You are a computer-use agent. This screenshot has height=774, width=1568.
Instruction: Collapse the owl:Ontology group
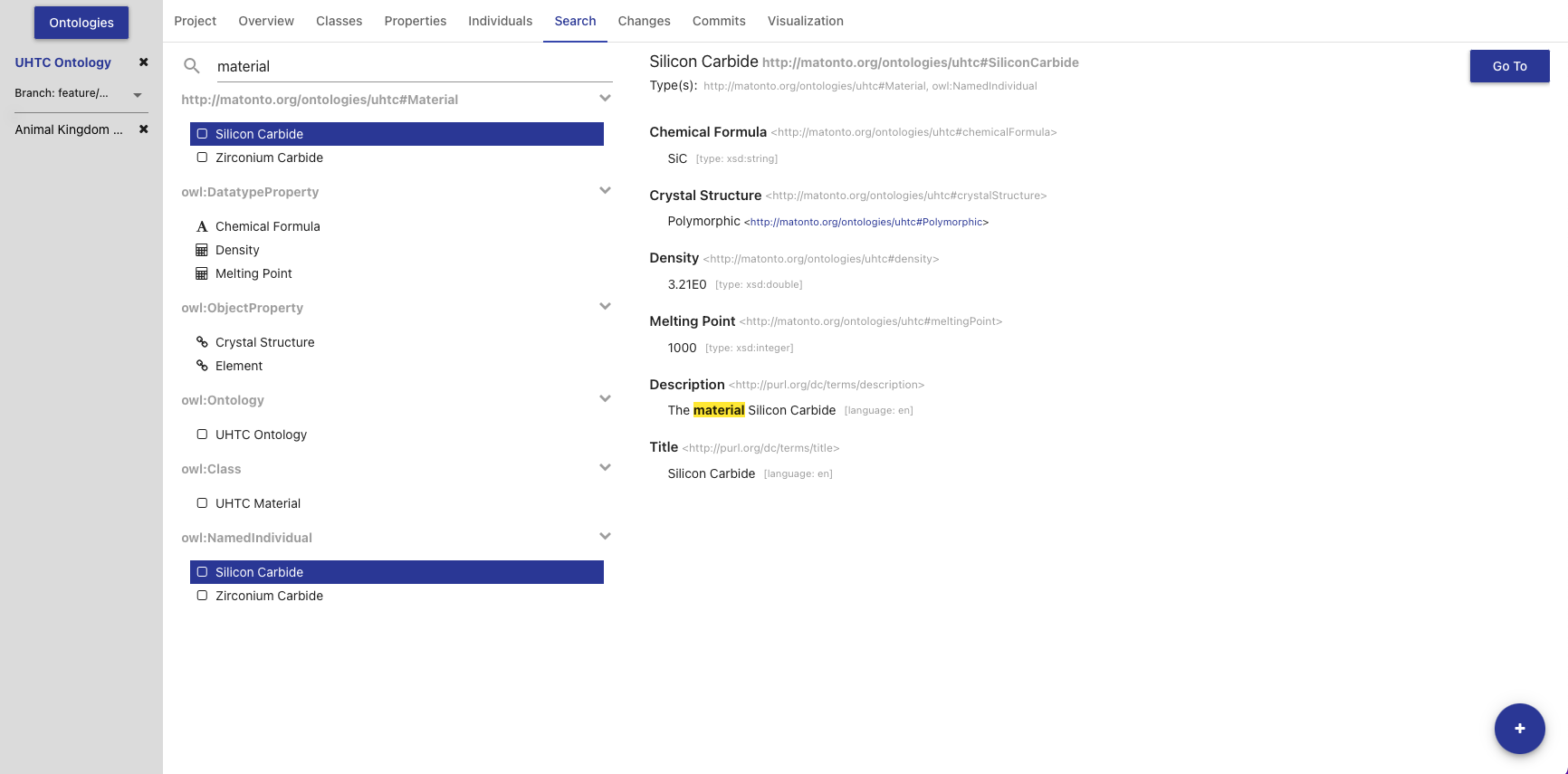click(x=605, y=399)
